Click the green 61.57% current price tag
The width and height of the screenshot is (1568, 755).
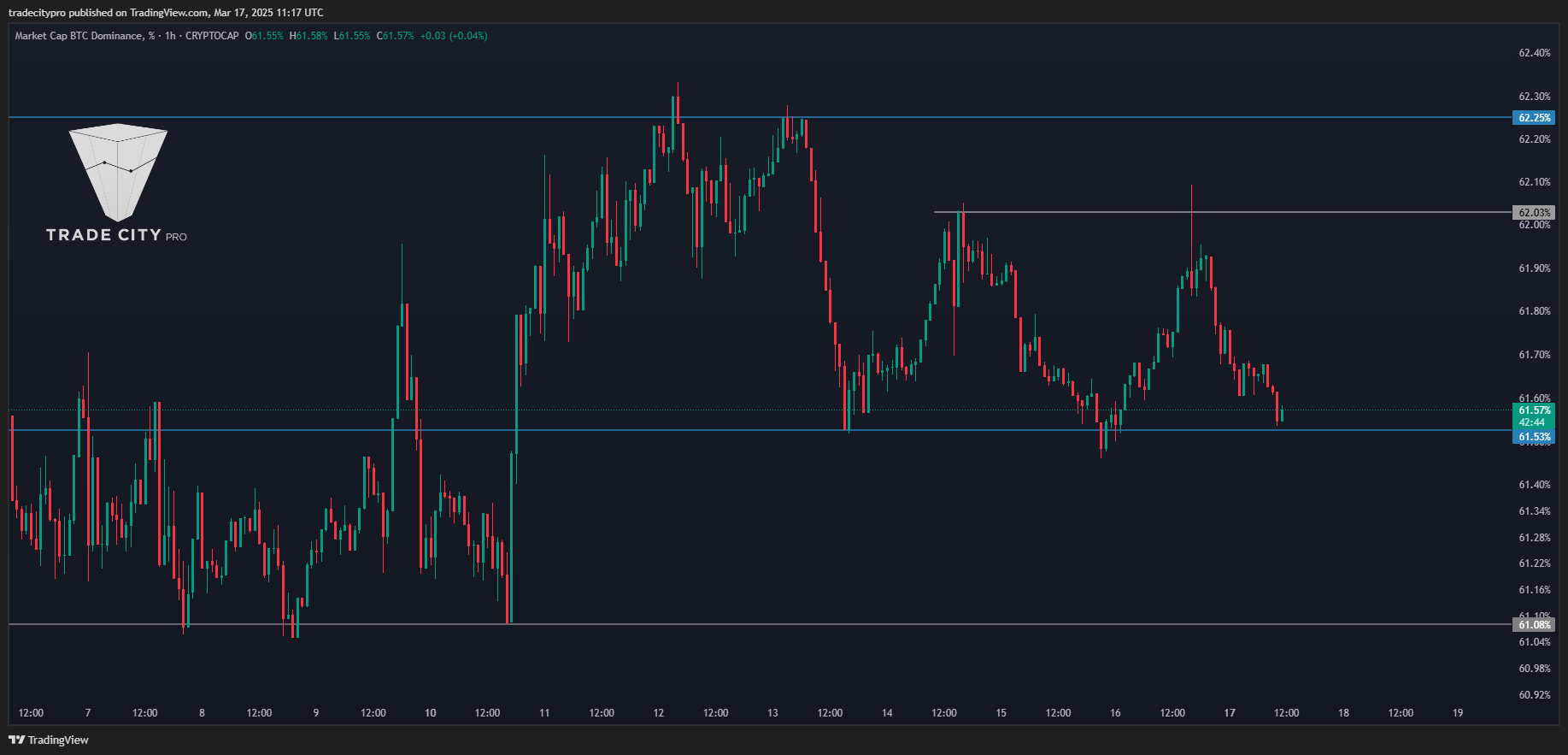(x=1534, y=410)
